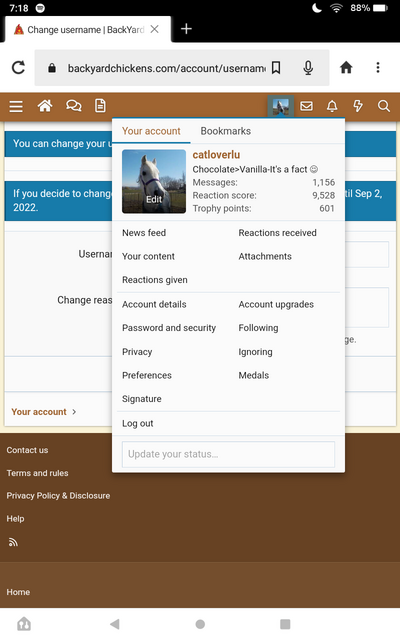Go to forum home via house icon
This screenshot has width=400, height=640.
(45, 106)
